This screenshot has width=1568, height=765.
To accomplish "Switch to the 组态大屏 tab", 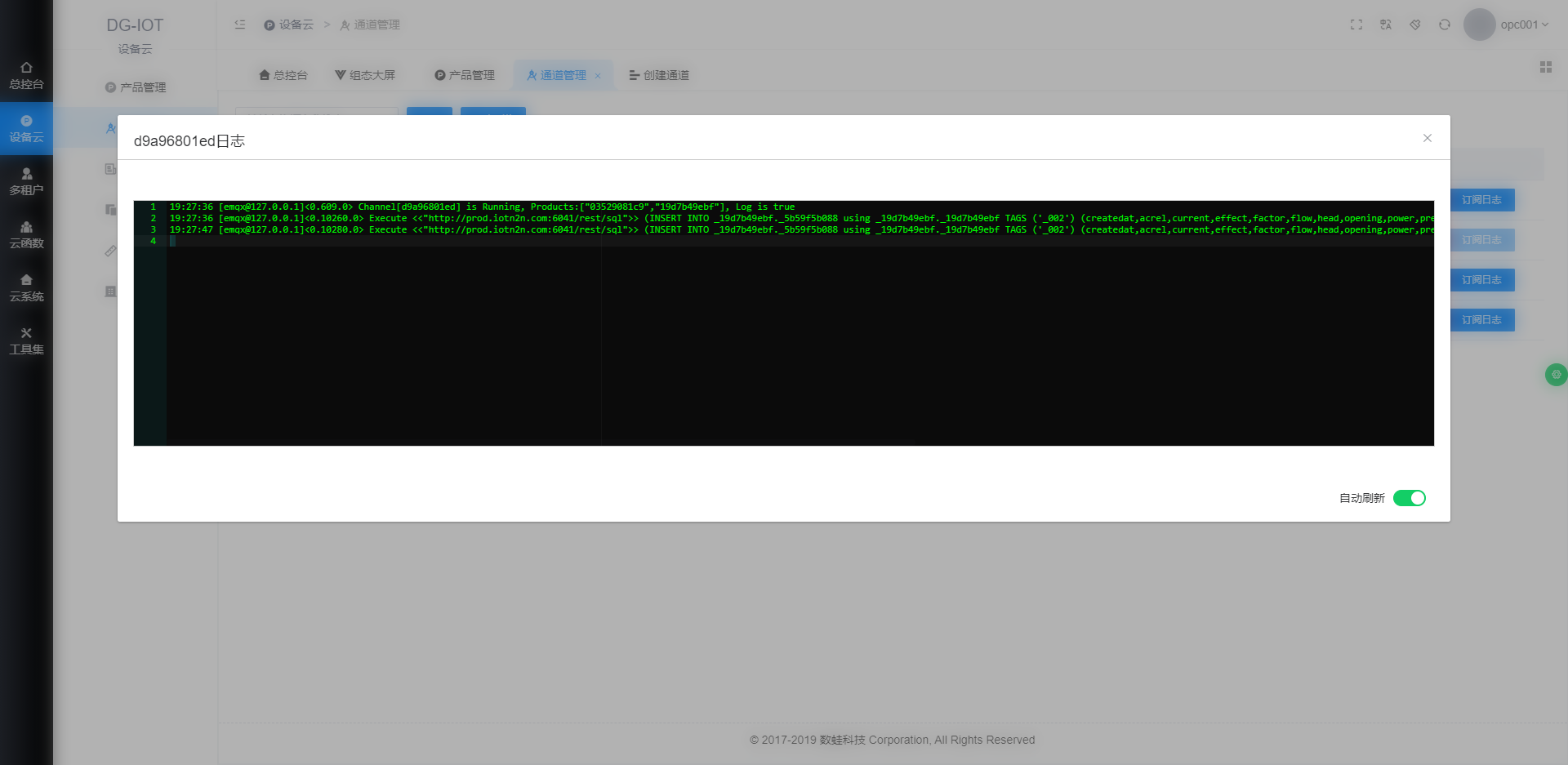I will 365,75.
